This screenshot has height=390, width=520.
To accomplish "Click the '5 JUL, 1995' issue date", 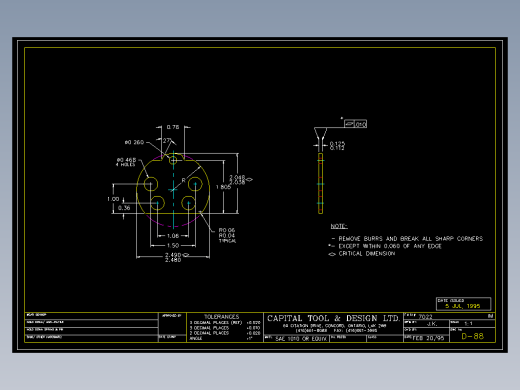I will point(463,306).
